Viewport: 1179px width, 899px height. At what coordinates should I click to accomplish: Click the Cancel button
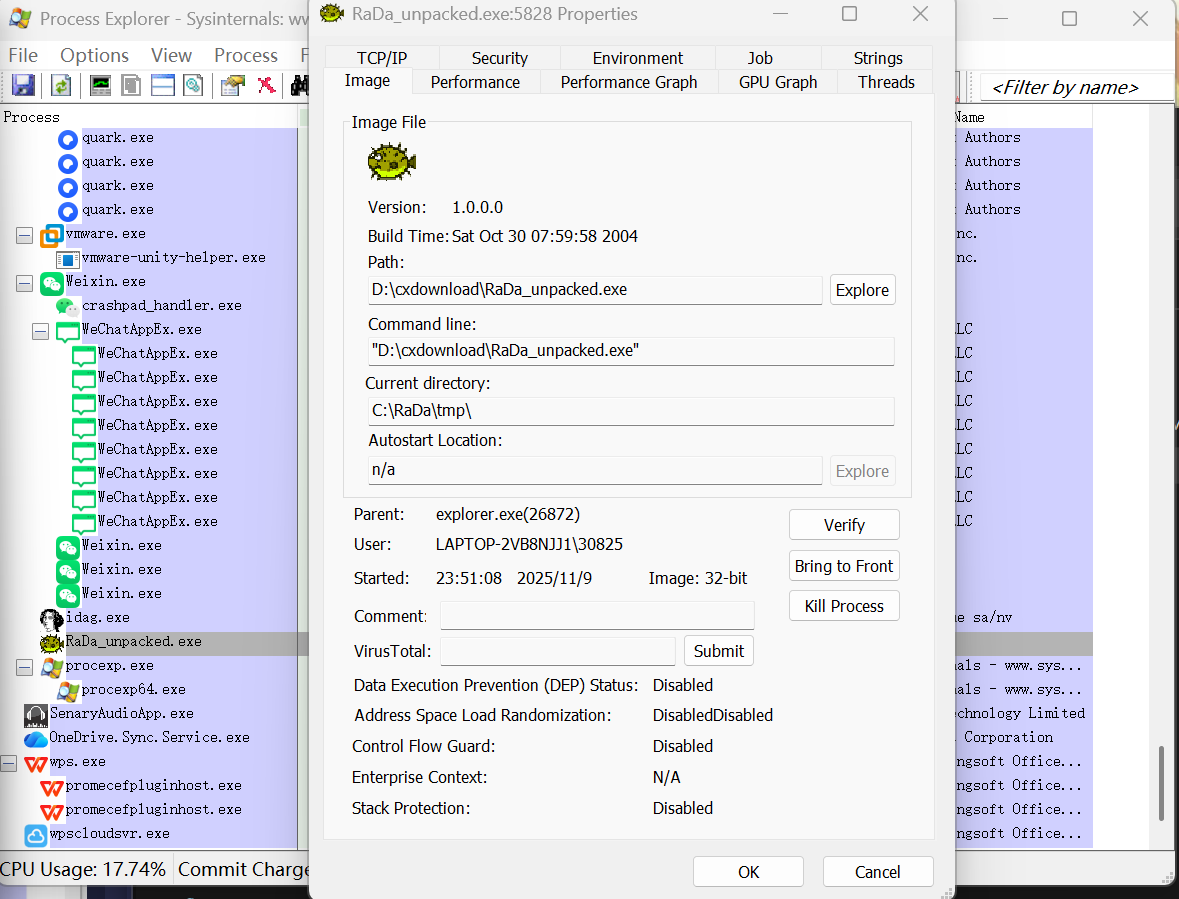[x=877, y=872]
